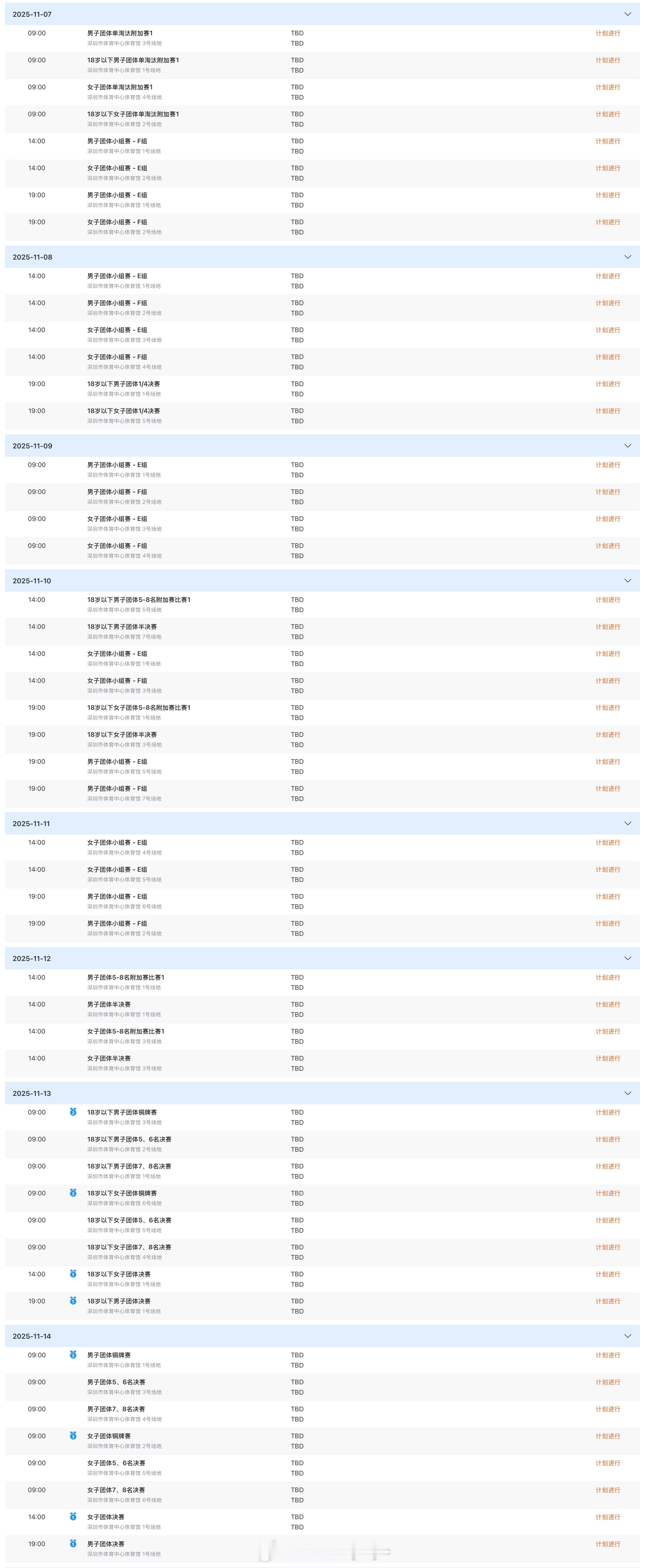
Task: Toggle the 2025-11-10 section chevron
Action: click(628, 581)
